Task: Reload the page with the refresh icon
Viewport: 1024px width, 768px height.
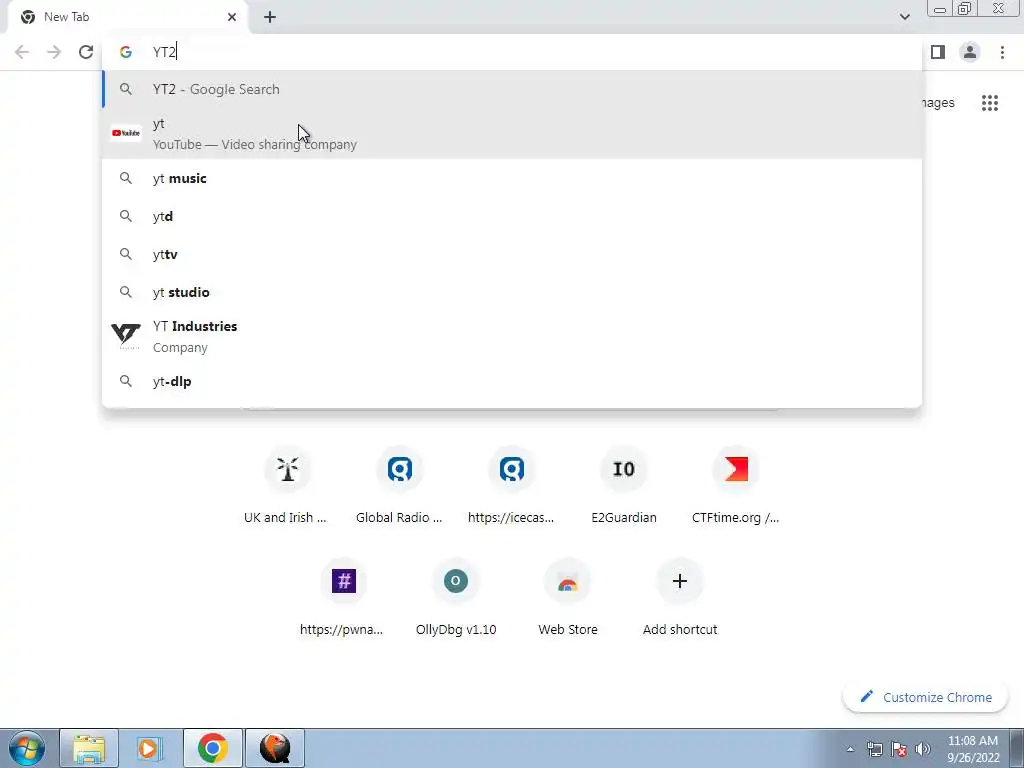Action: (x=86, y=52)
